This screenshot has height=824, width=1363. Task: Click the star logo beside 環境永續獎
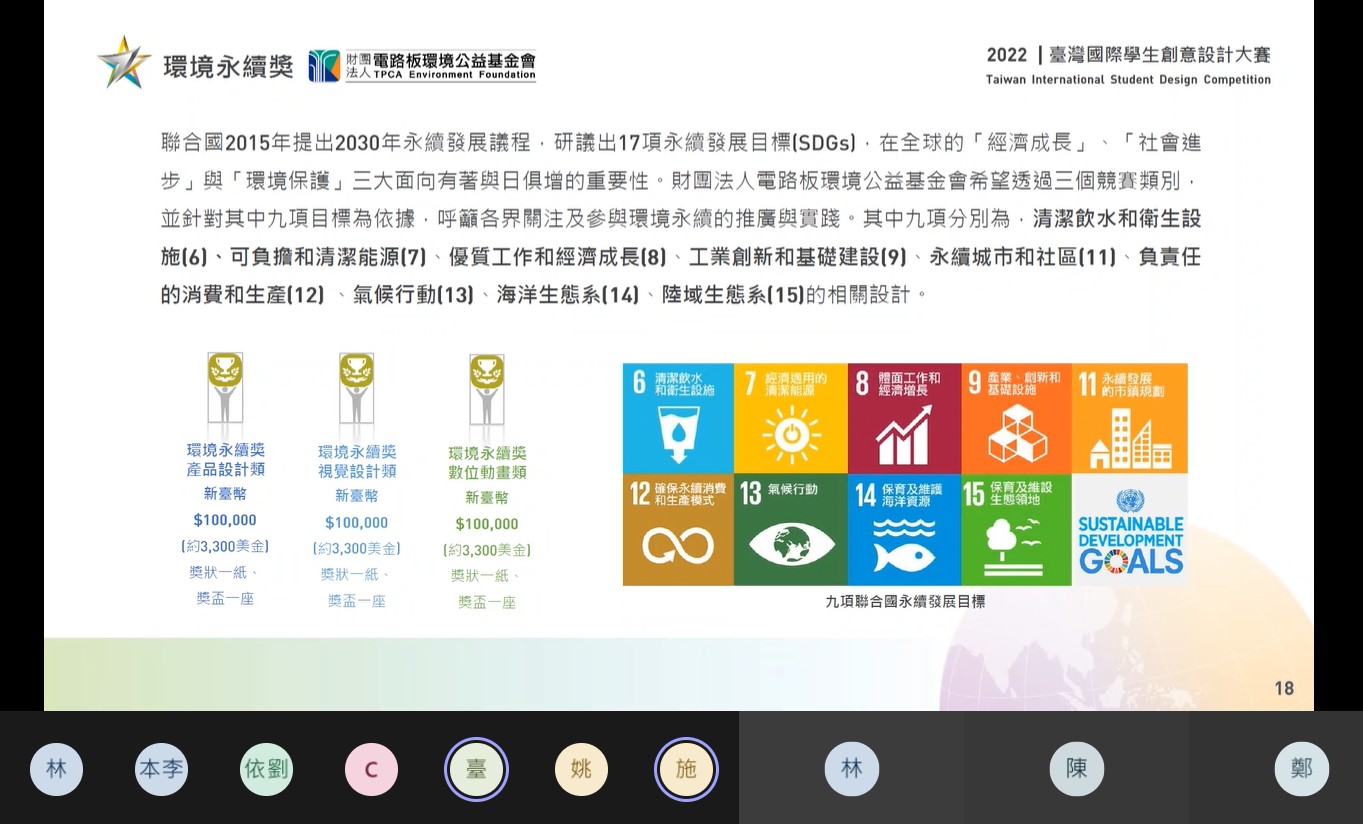124,63
